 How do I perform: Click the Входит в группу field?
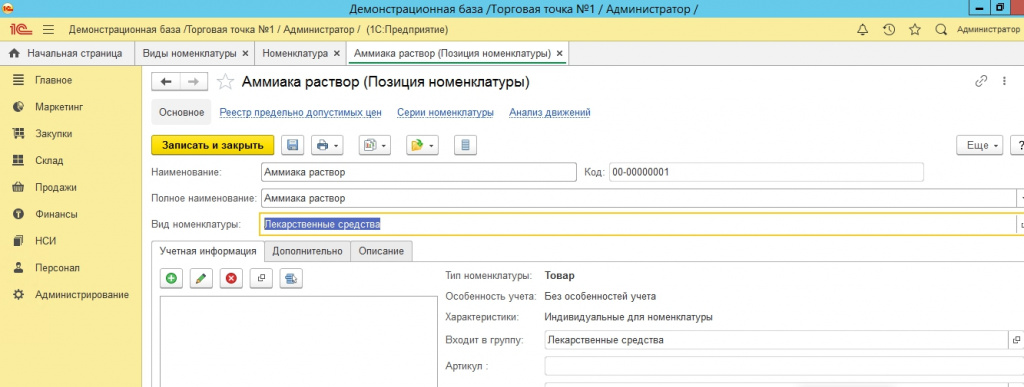click(776, 340)
